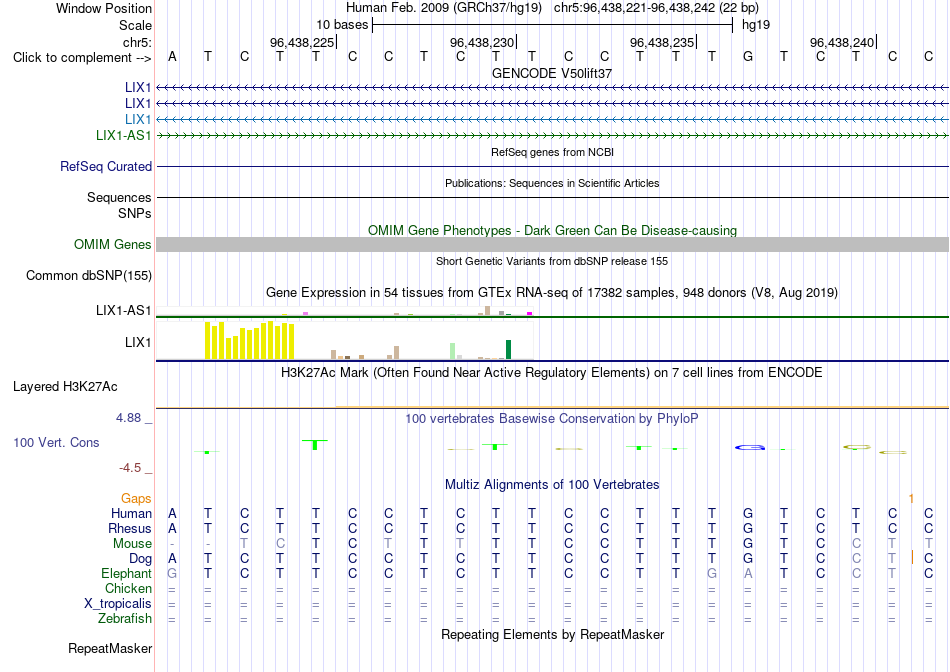Click the Chicken alignment row label
Image resolution: width=950 pixels, height=672 pixels.
[128, 588]
